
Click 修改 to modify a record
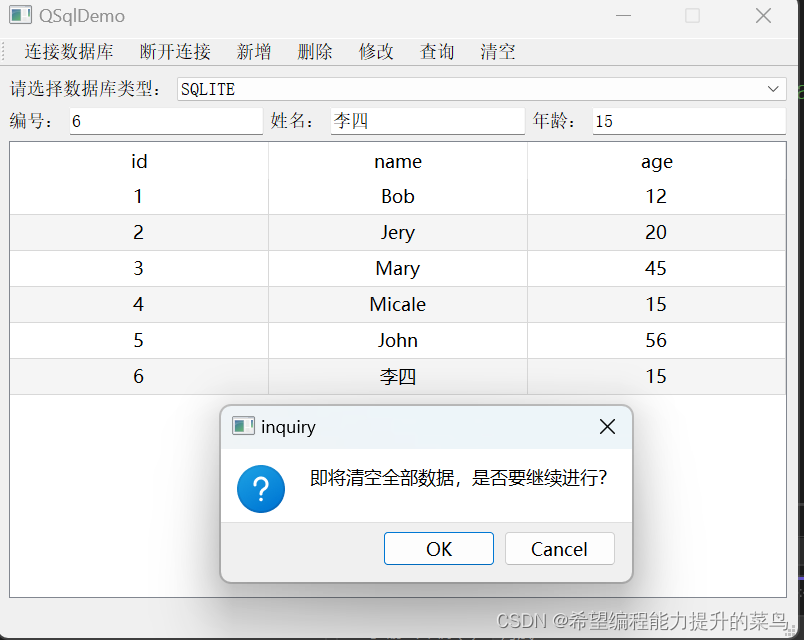[376, 51]
